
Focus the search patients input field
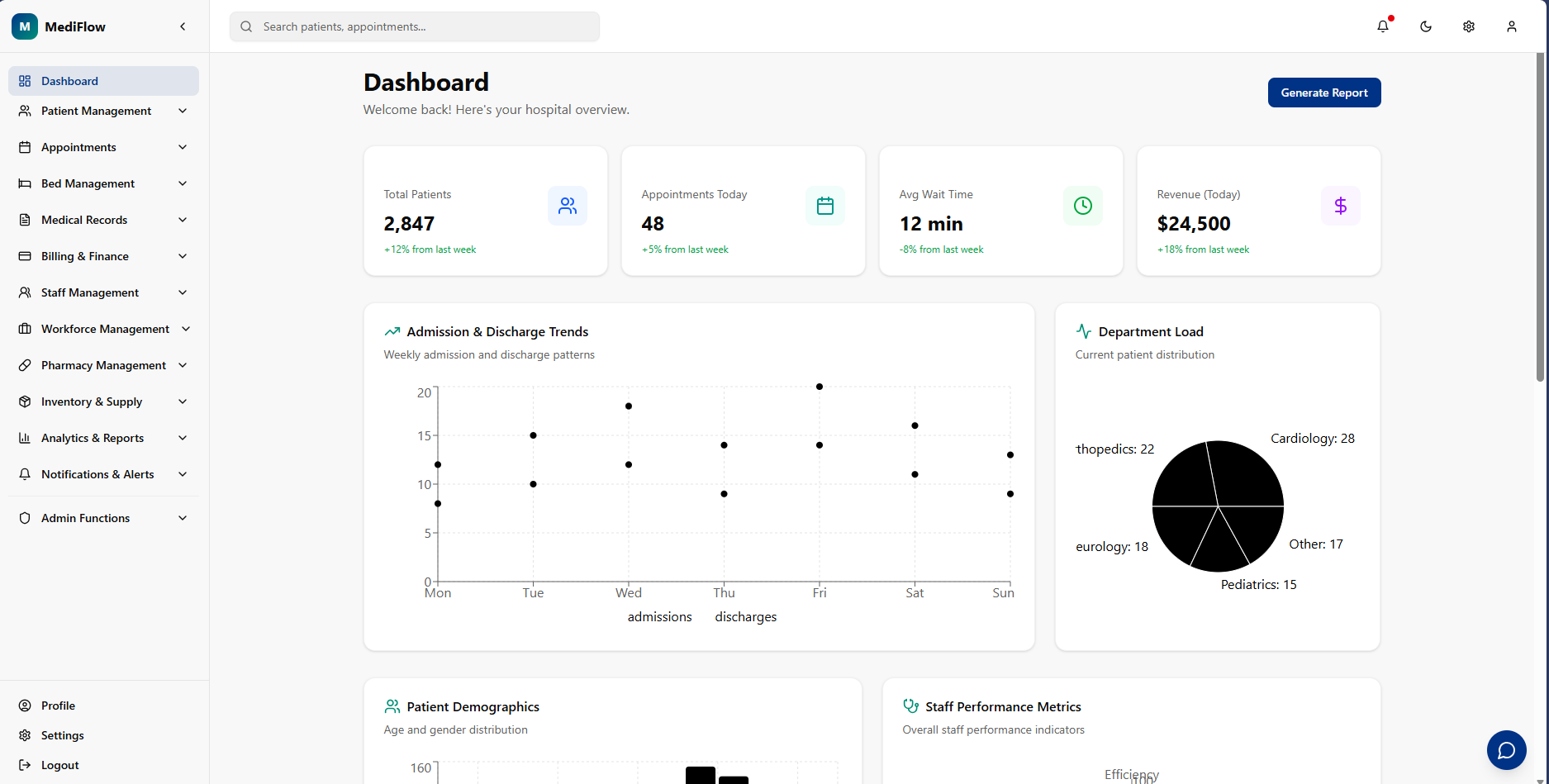(x=415, y=26)
